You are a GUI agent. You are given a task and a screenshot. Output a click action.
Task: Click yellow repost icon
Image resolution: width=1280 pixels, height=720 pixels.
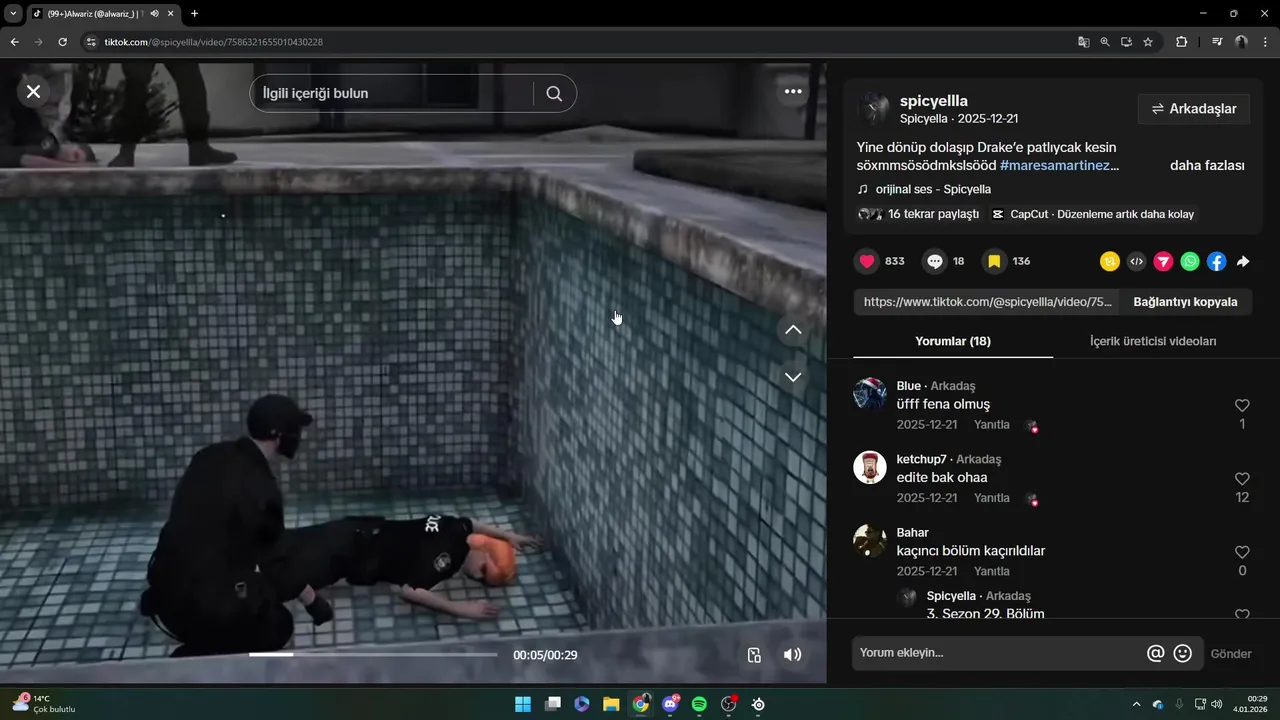1110,261
